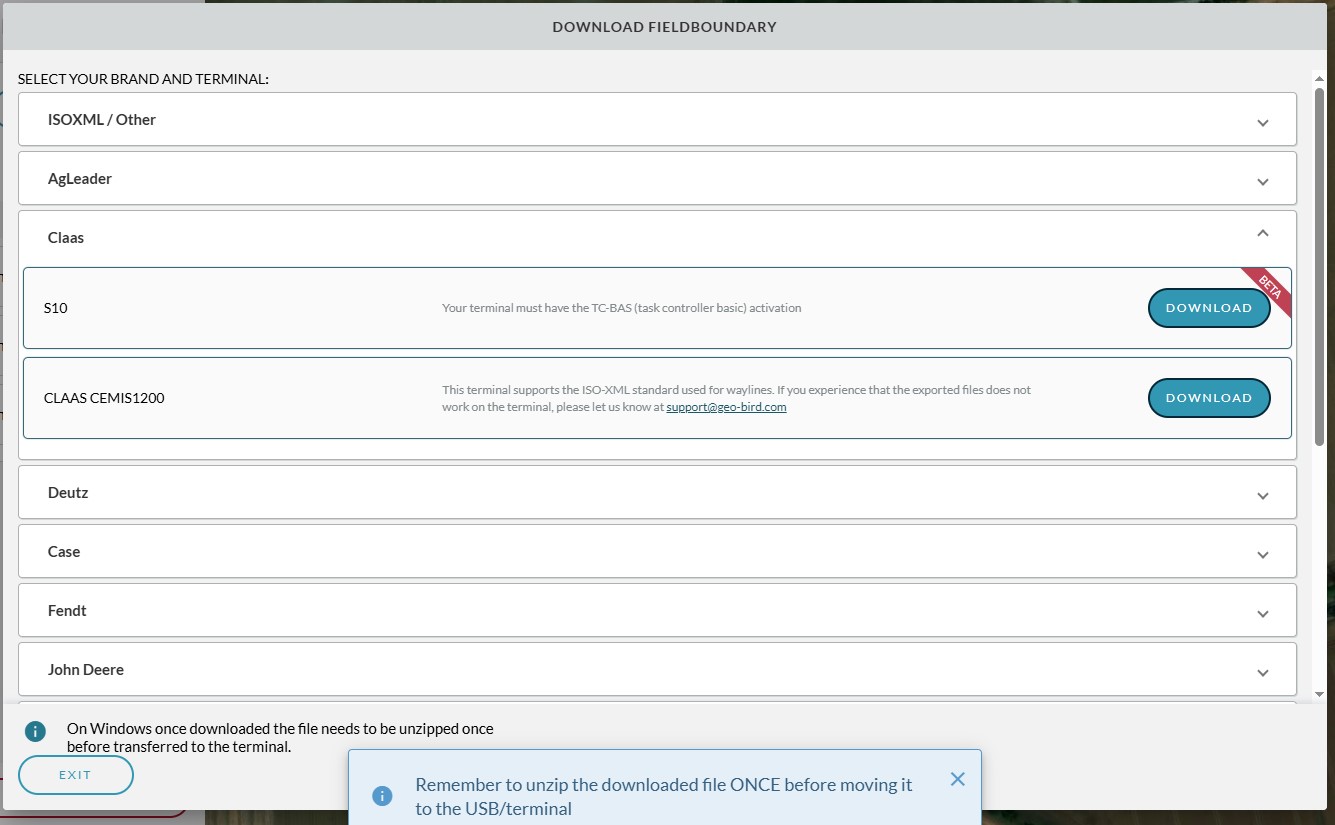Download field boundary for S10 terminal
Image resolution: width=1335 pixels, height=825 pixels.
1209,308
